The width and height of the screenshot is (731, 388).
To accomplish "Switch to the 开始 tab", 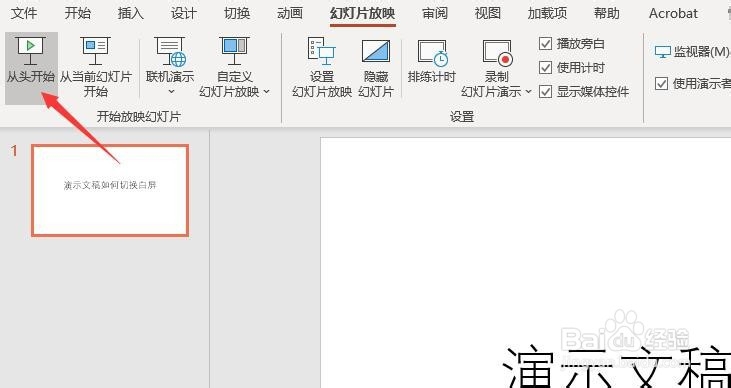I will (x=78, y=13).
